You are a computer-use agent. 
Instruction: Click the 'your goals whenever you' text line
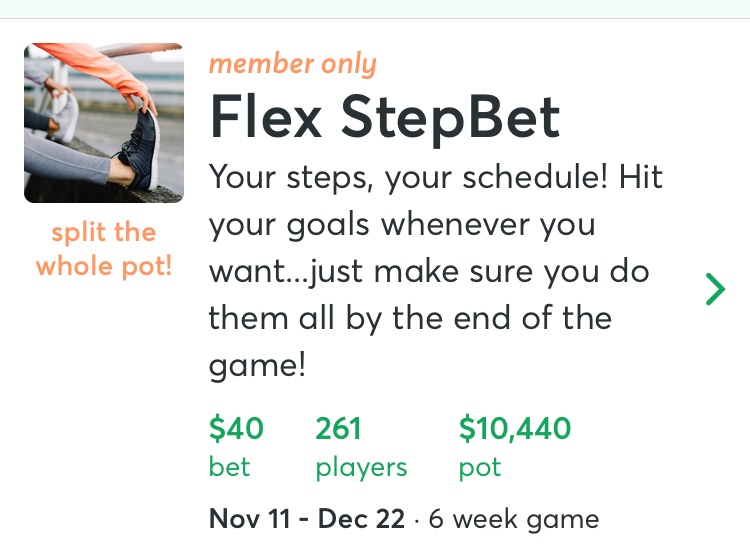click(x=401, y=224)
